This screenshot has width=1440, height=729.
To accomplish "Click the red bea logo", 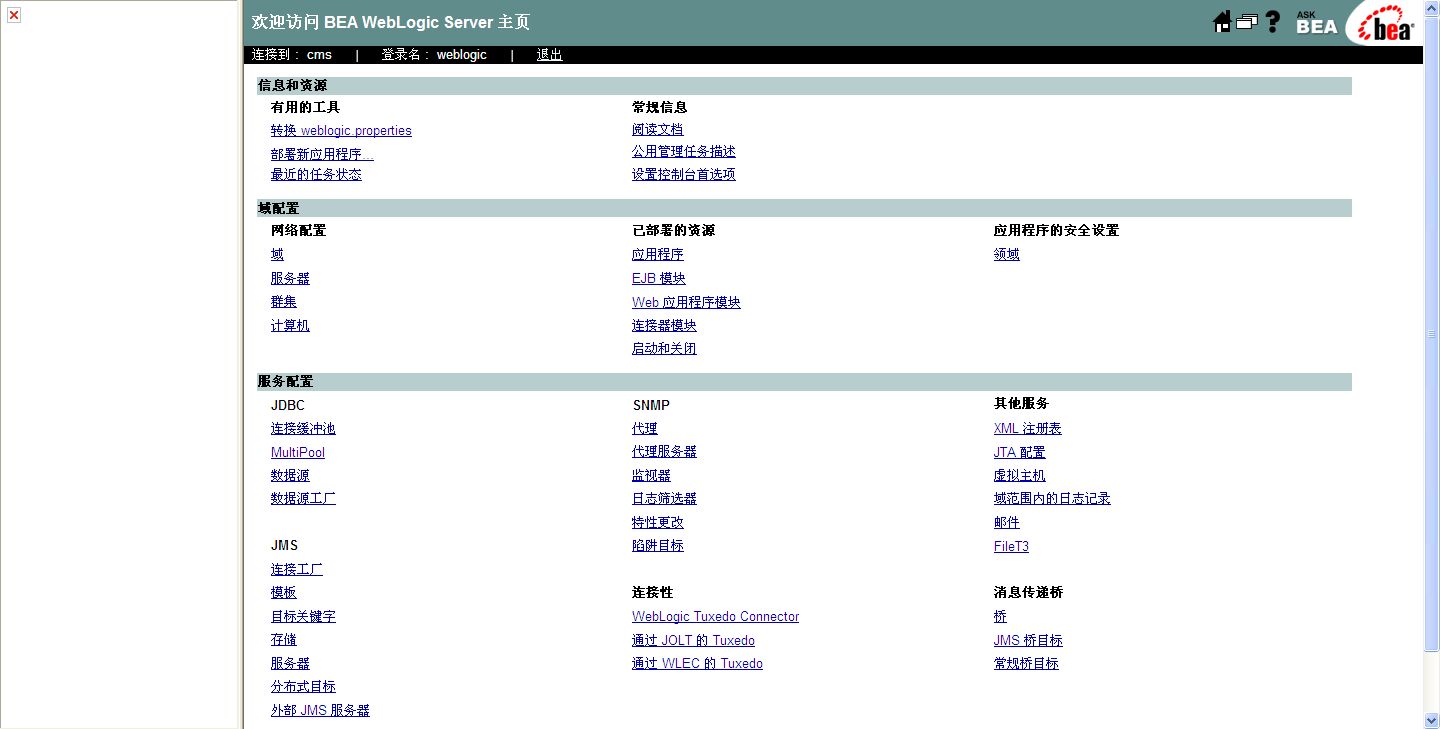I will 1385,25.
